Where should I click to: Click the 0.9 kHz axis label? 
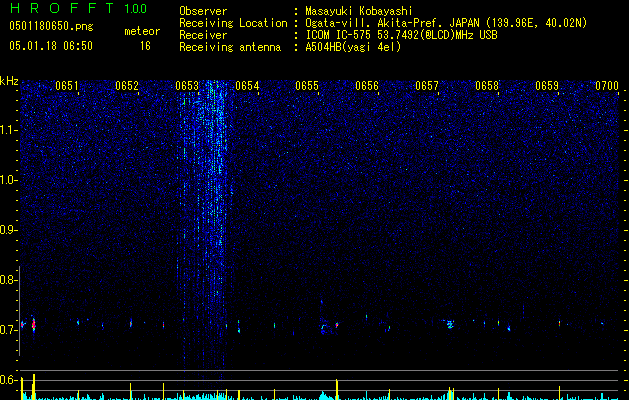[x=8, y=230]
